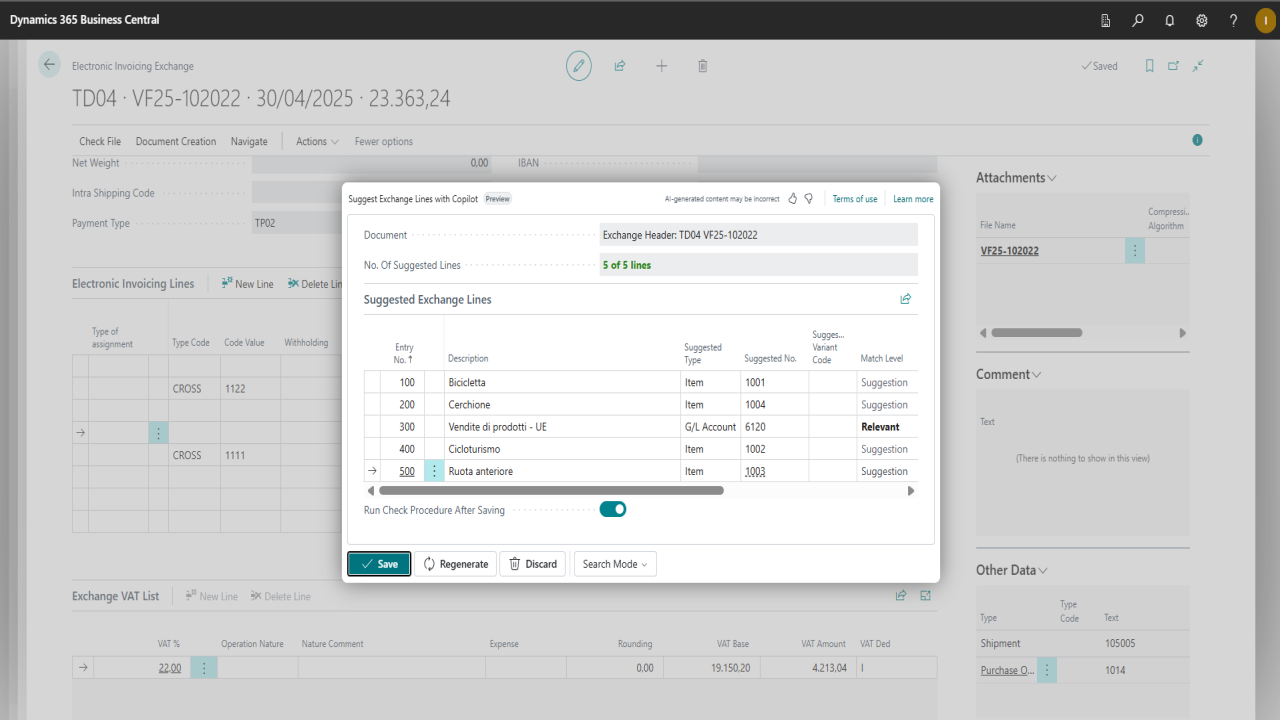This screenshot has height=720, width=1280.
Task: Click Fewer options
Action: 384,141
